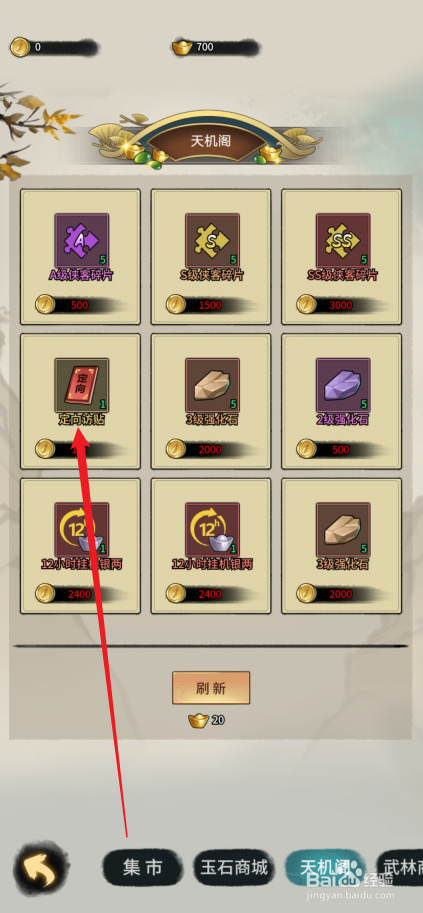This screenshot has width=423, height=913.
Task: Tap the 3000 price of SS级侠客碎片
Action: (341, 305)
